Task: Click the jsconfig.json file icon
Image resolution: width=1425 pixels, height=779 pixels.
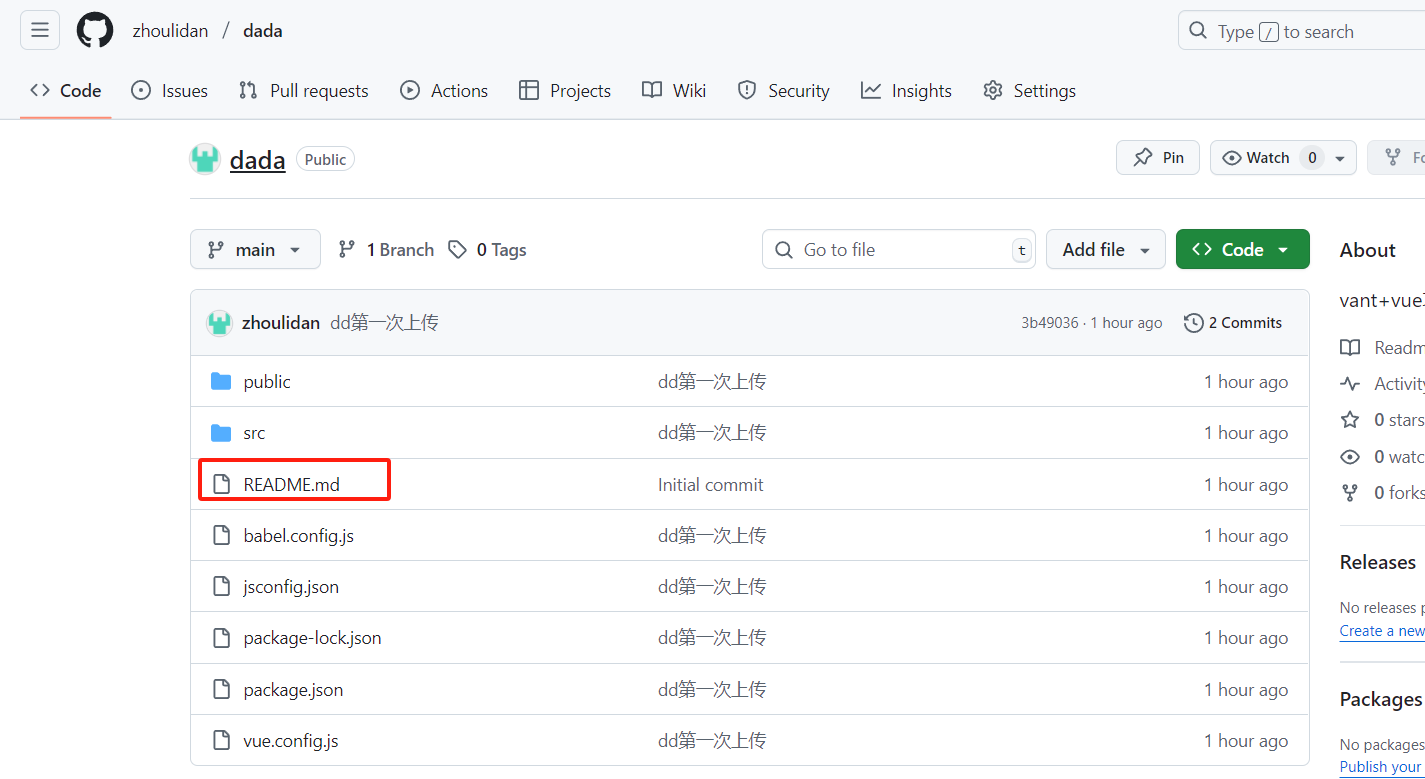Action: [x=221, y=586]
